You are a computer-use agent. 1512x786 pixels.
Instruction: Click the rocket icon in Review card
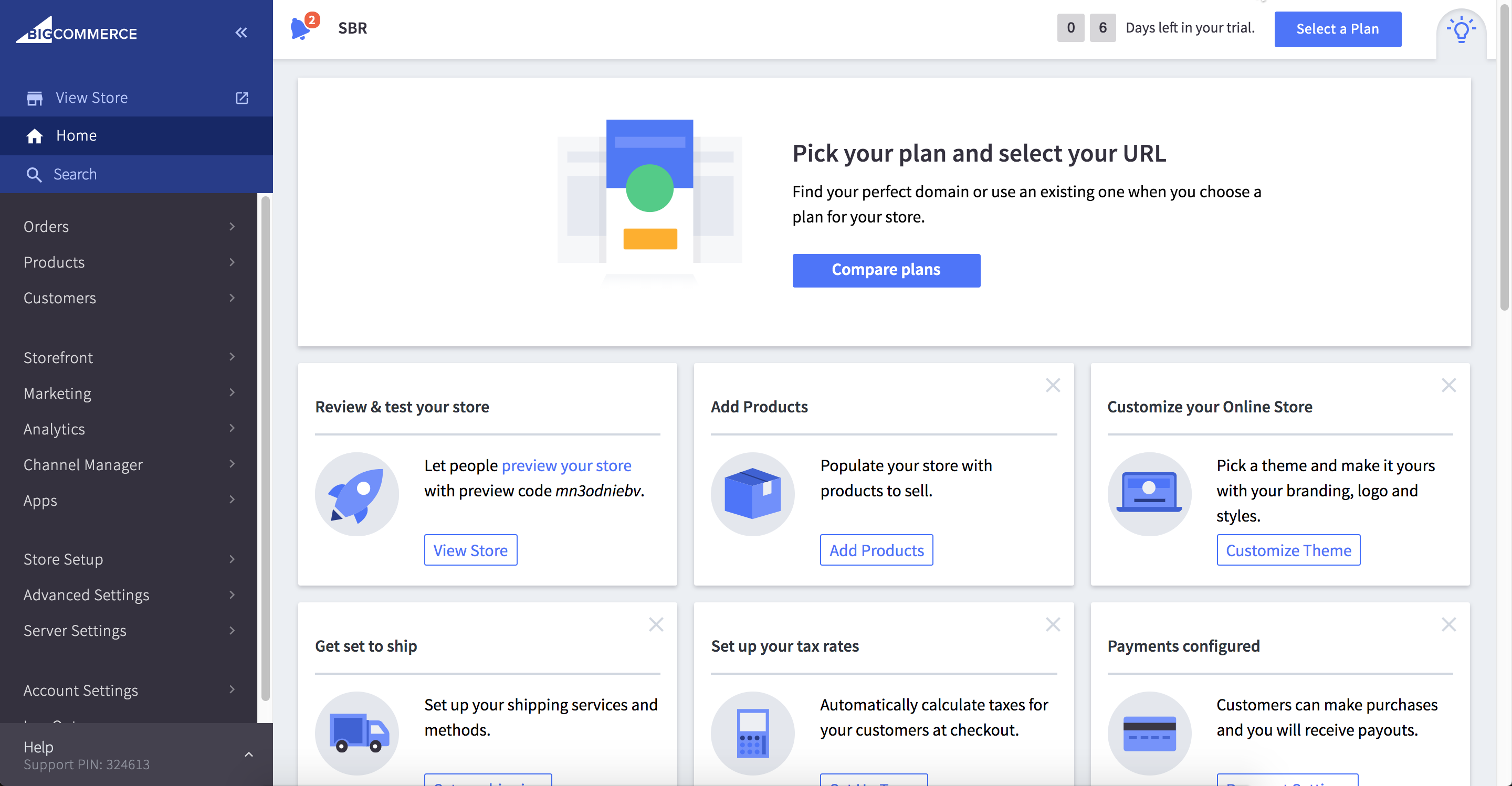point(357,494)
